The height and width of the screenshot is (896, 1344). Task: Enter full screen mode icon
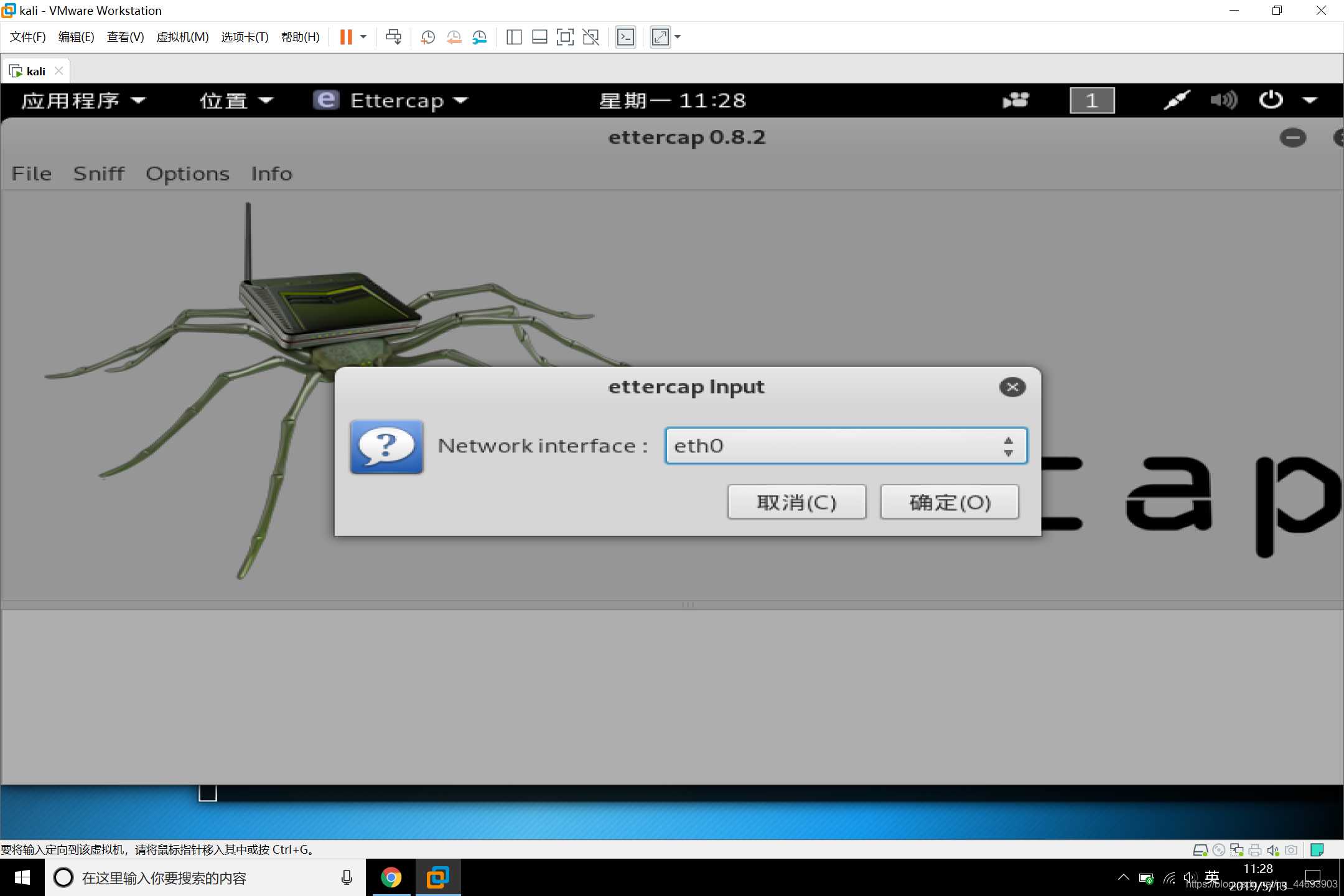pos(565,37)
